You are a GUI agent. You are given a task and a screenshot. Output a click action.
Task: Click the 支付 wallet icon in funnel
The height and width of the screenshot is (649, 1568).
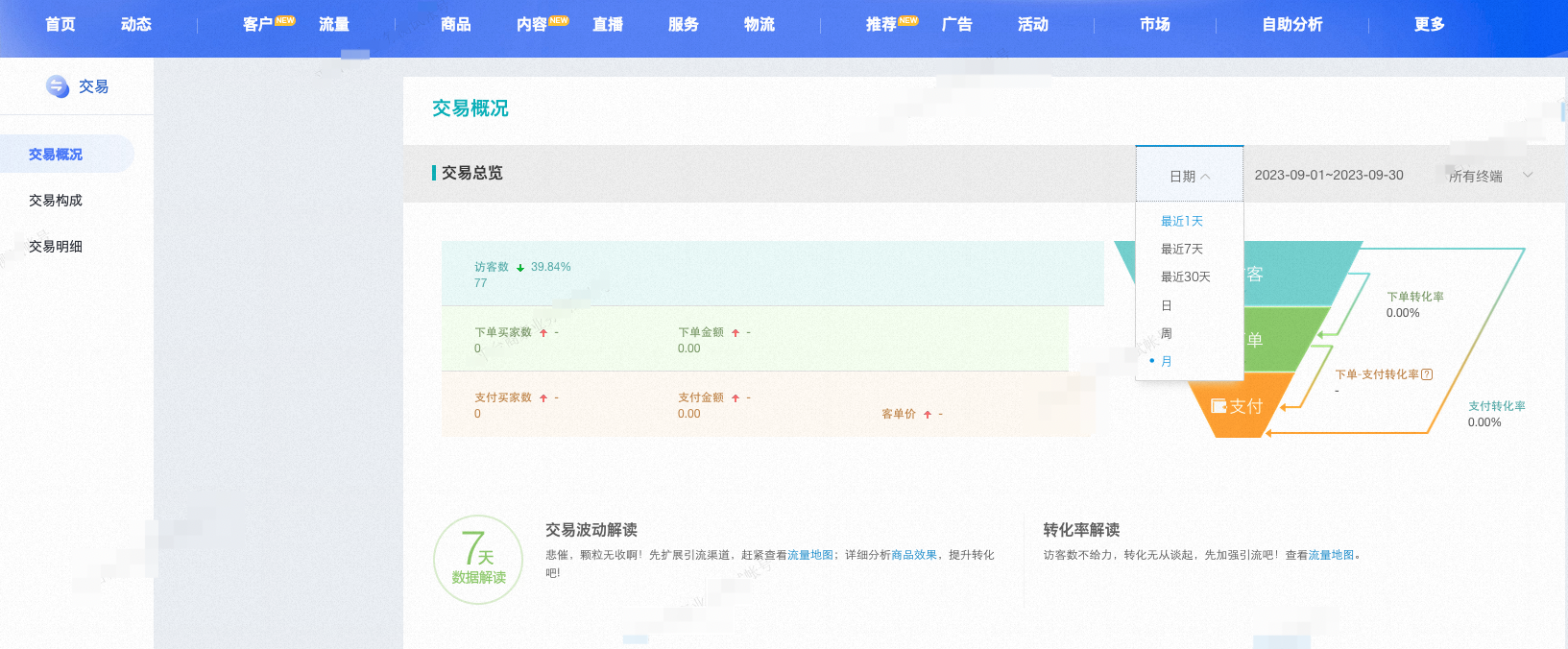1218,406
